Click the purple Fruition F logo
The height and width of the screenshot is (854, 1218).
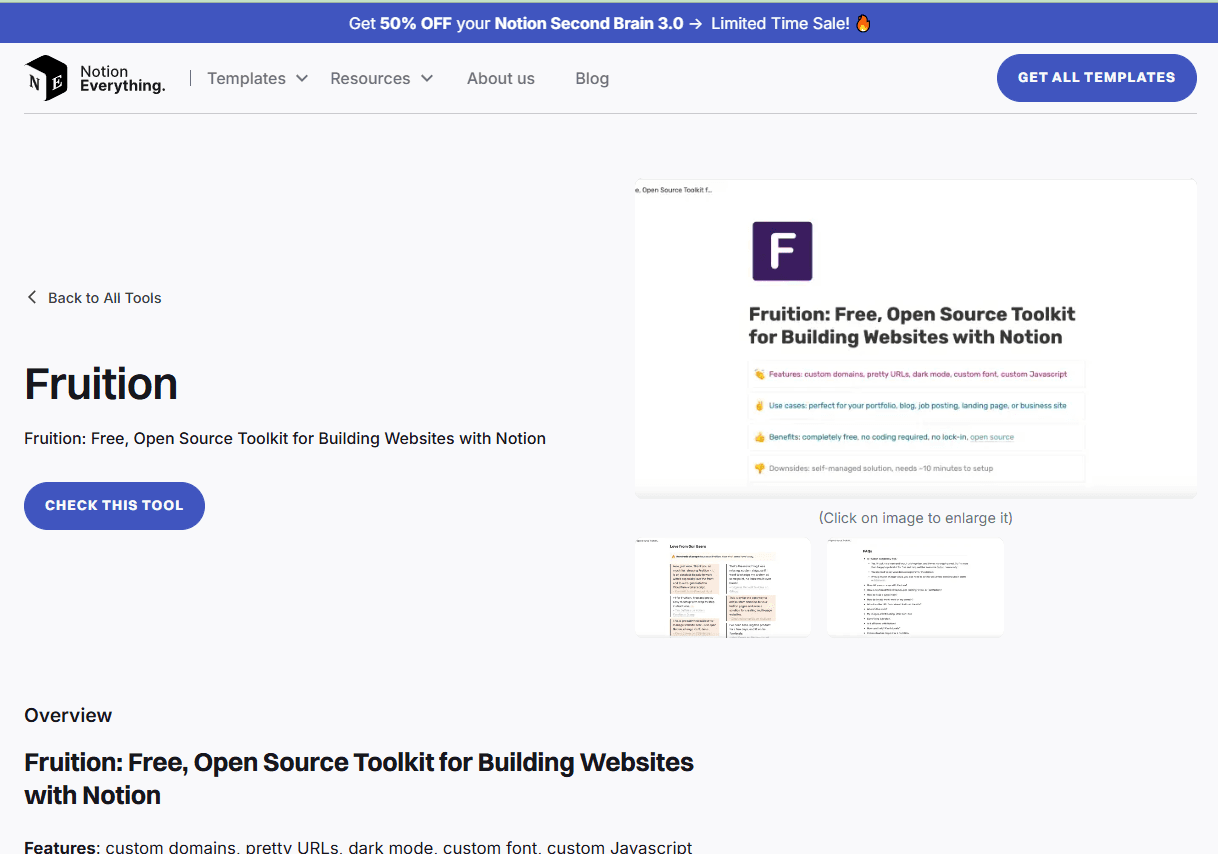pyautogui.click(x=782, y=251)
